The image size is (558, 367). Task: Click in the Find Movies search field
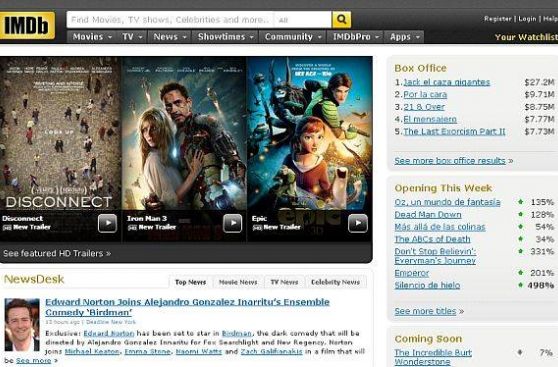click(170, 20)
